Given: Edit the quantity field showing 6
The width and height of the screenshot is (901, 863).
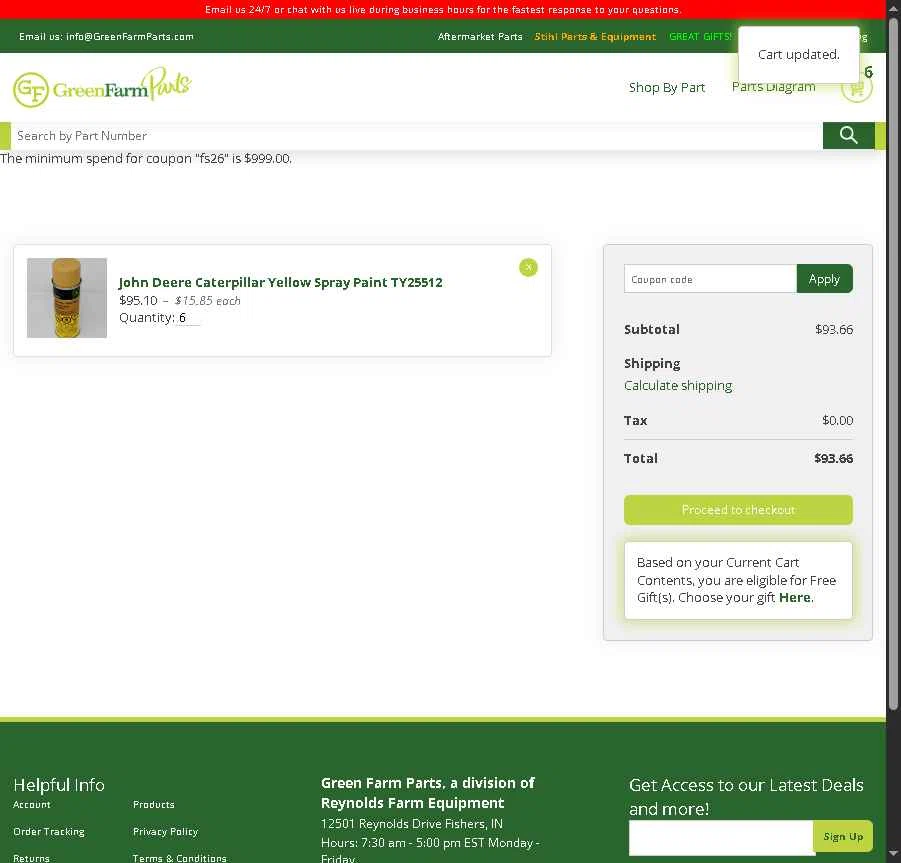Looking at the screenshot, I should pyautogui.click(x=188, y=318).
